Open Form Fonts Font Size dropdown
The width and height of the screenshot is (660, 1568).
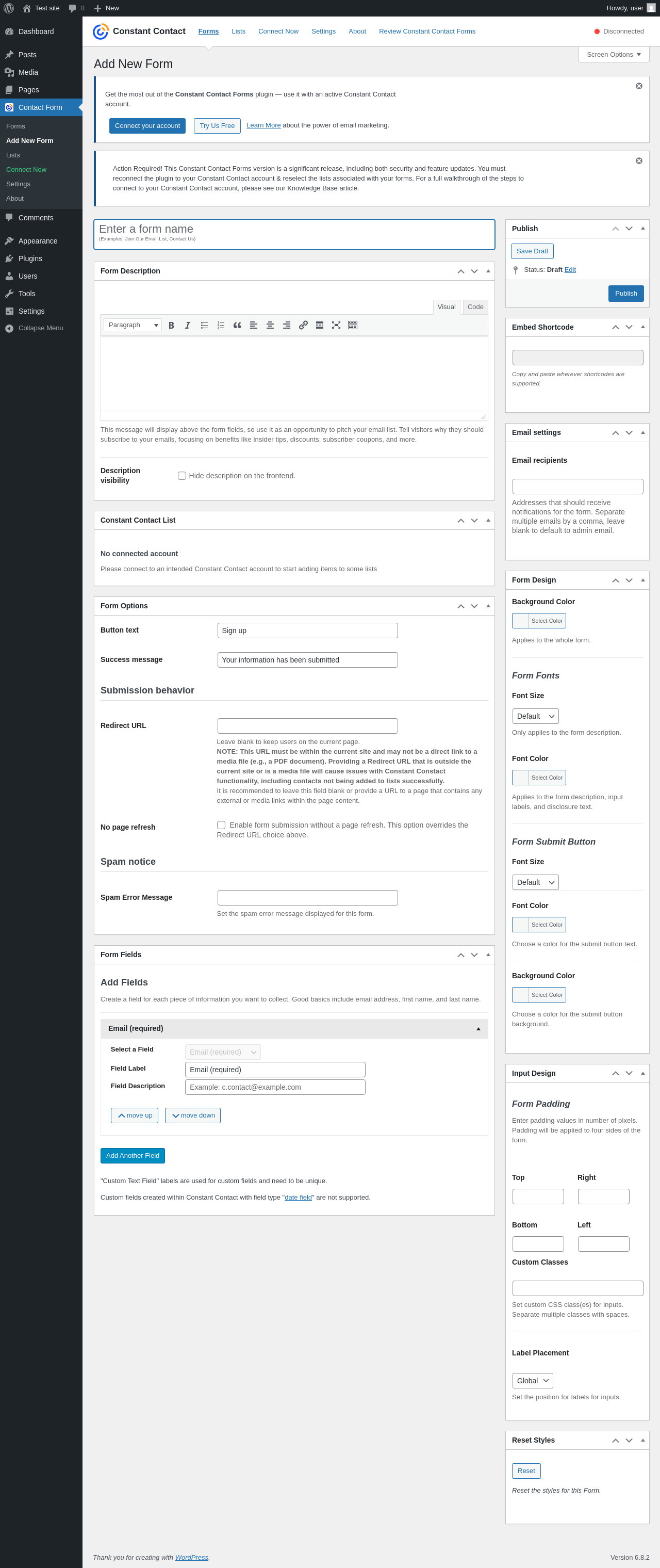[535, 717]
